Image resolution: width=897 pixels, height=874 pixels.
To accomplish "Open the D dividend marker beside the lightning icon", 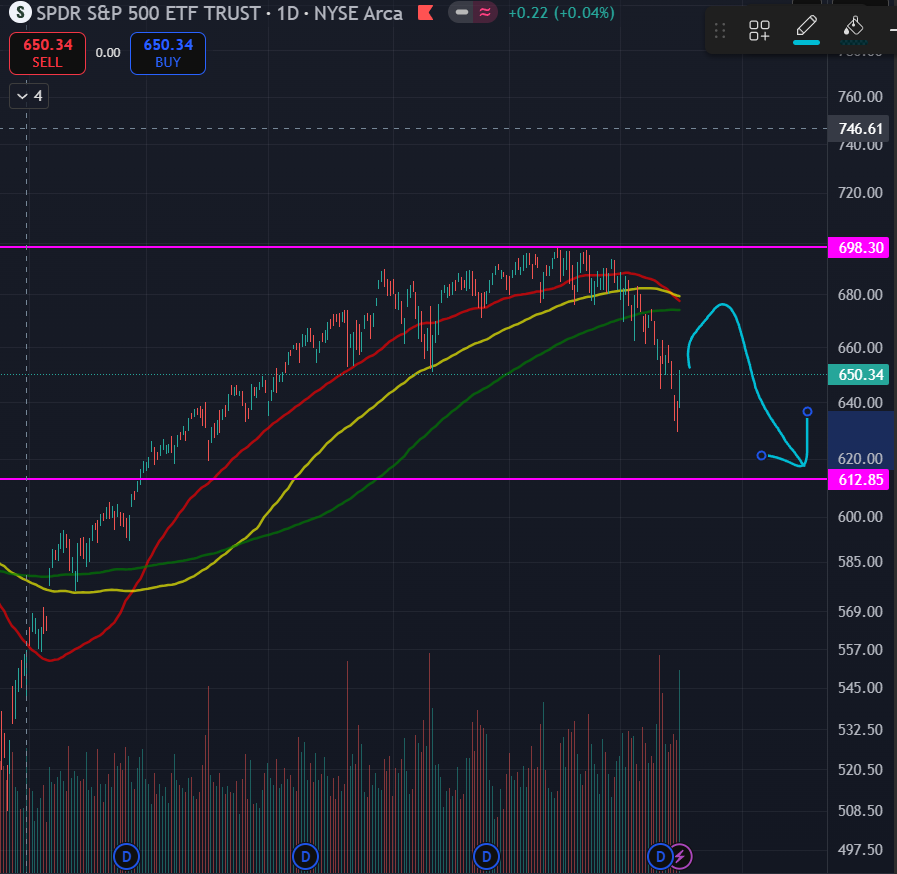I will (x=660, y=857).
